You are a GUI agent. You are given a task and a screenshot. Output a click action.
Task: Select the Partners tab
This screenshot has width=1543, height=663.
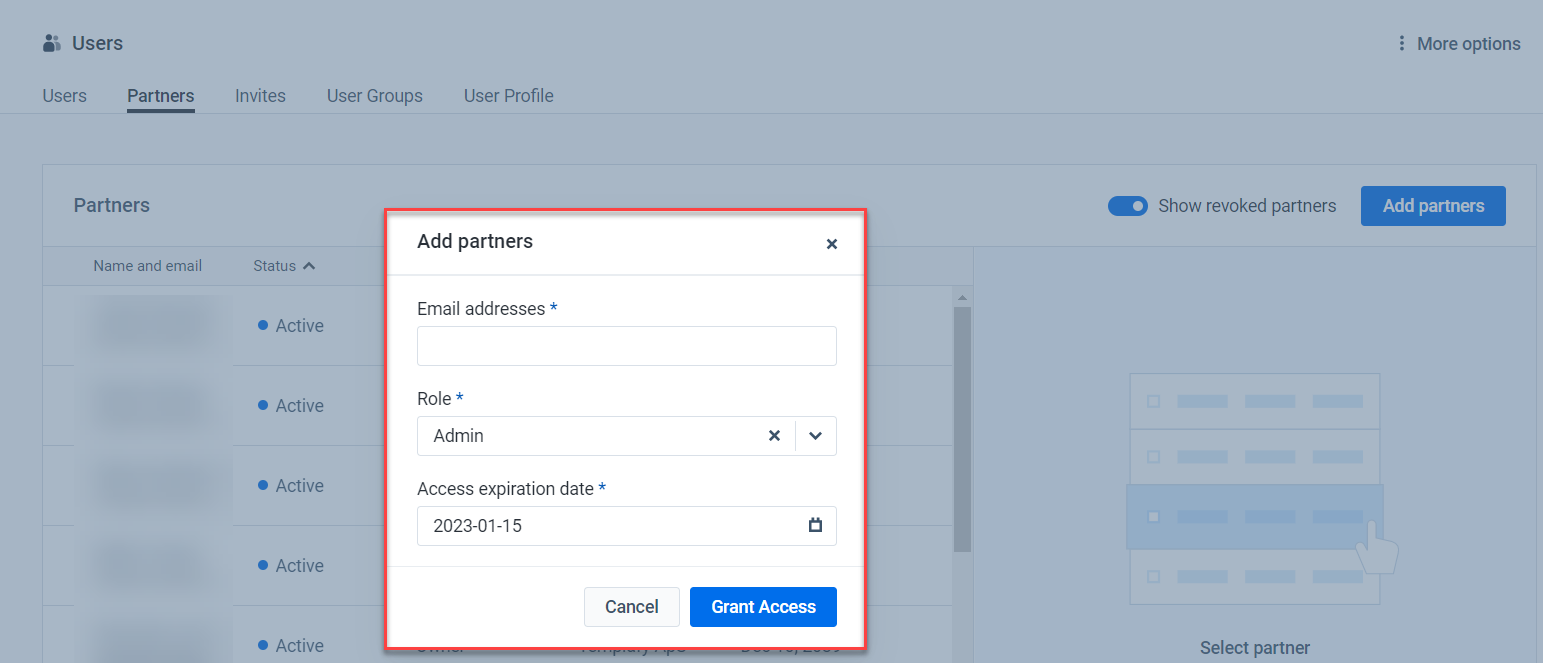(x=161, y=96)
